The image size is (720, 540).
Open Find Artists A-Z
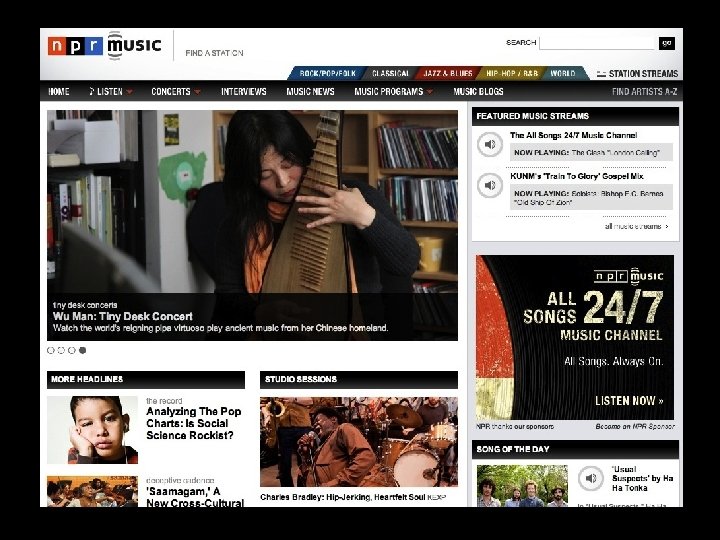644,91
